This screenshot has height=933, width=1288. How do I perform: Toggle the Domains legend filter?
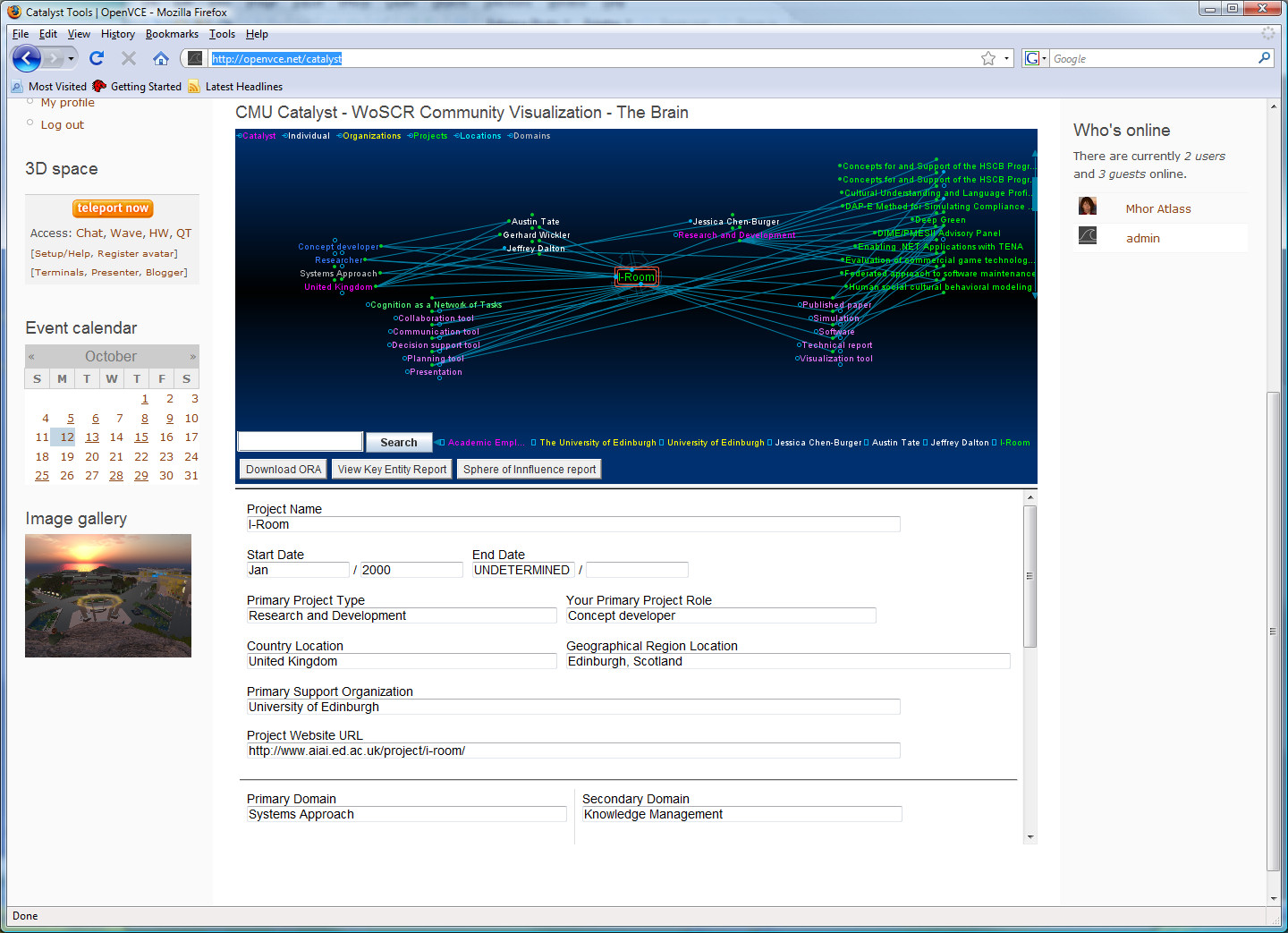pos(529,136)
